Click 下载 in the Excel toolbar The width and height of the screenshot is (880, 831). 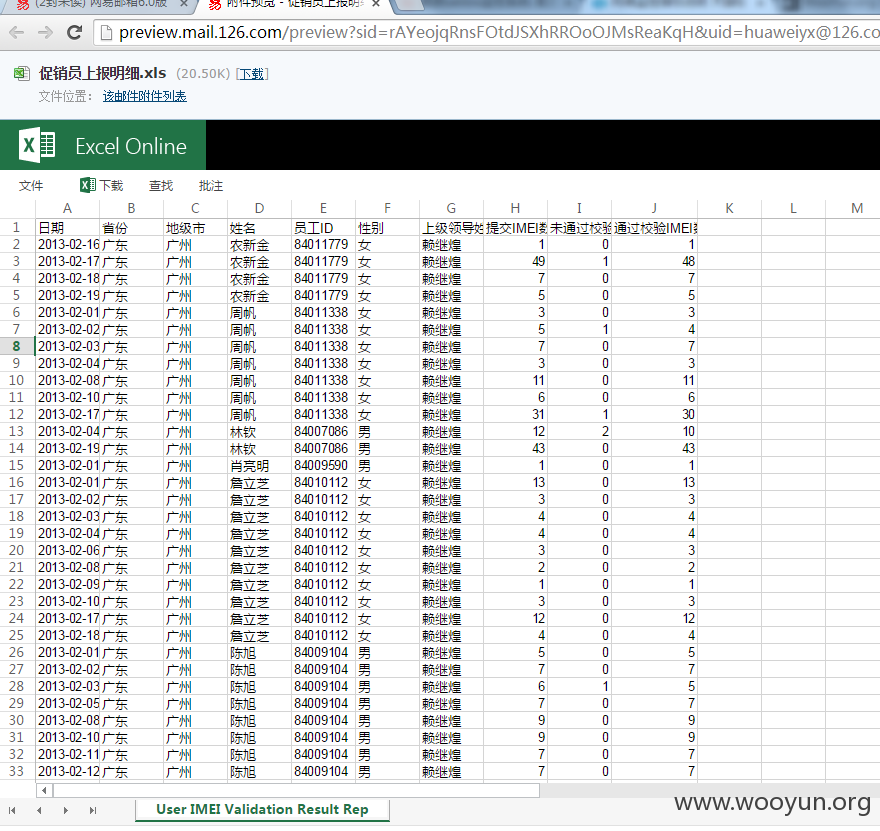[111, 186]
